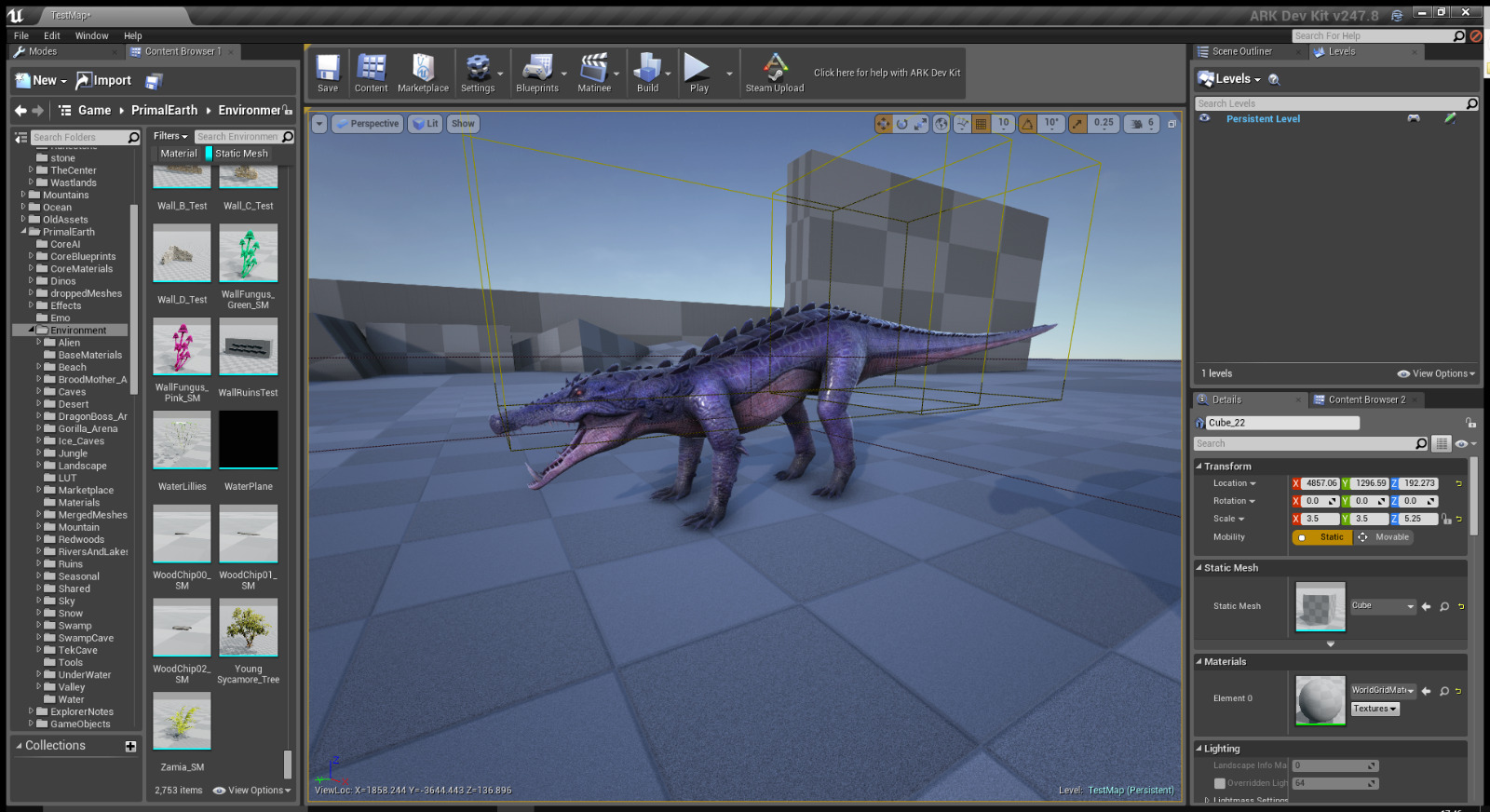Maximize or restore the viewport icon

(x=1172, y=123)
